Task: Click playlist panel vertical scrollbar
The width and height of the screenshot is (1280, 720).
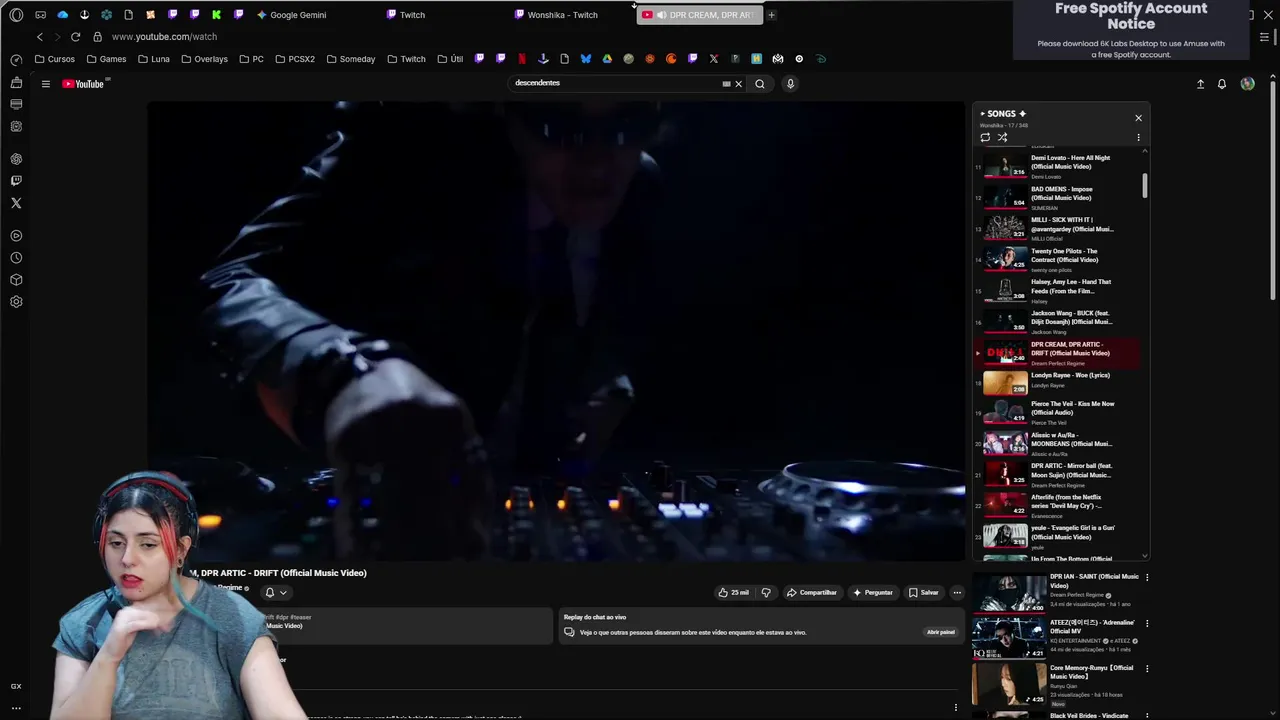Action: click(1144, 186)
